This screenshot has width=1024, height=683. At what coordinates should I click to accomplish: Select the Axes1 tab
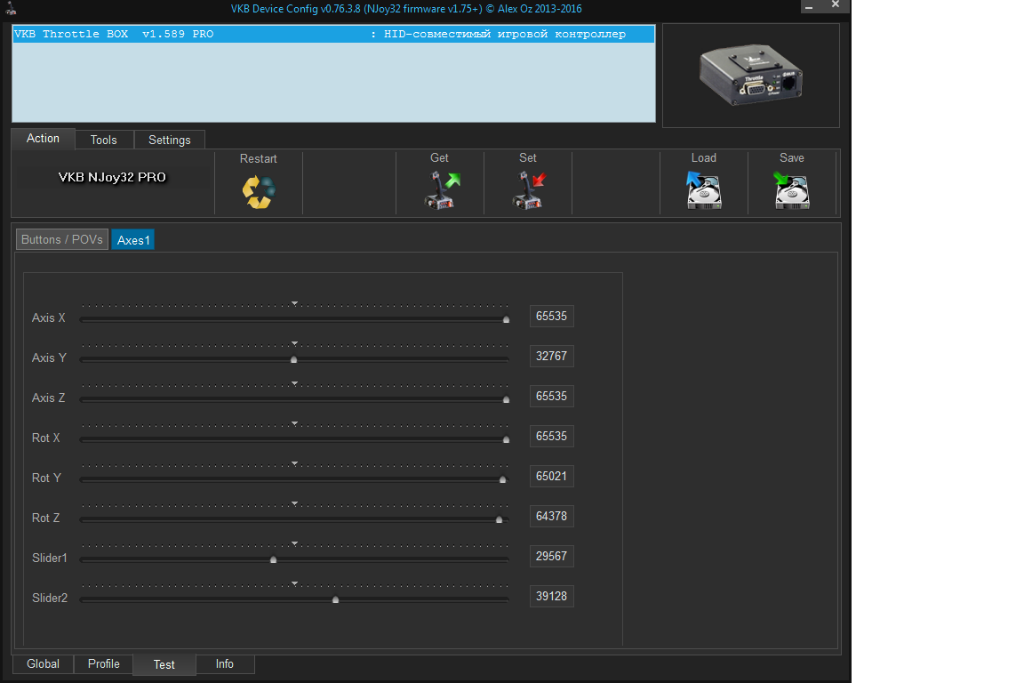click(x=133, y=240)
